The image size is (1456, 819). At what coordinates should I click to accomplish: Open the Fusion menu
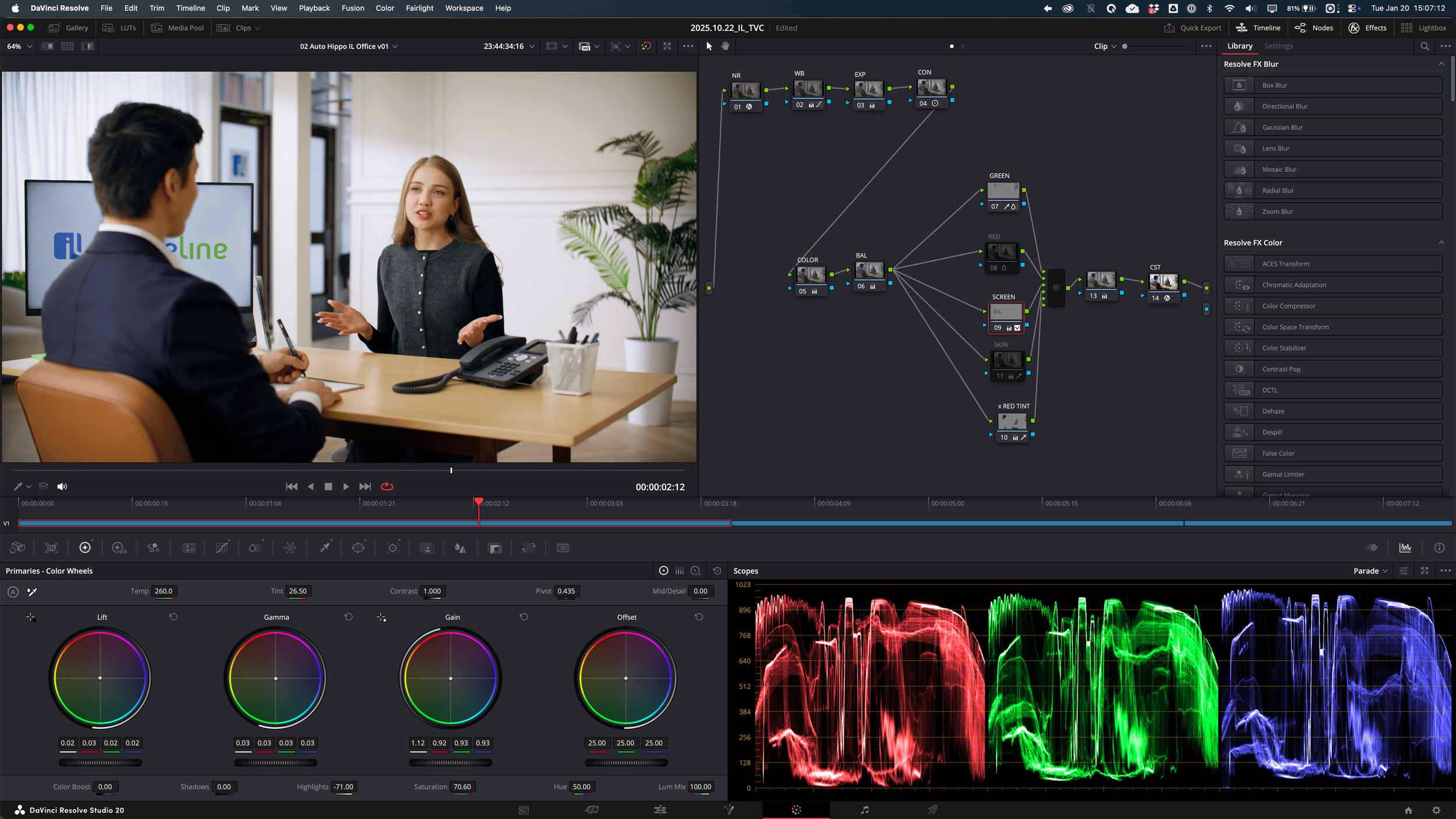click(x=352, y=8)
